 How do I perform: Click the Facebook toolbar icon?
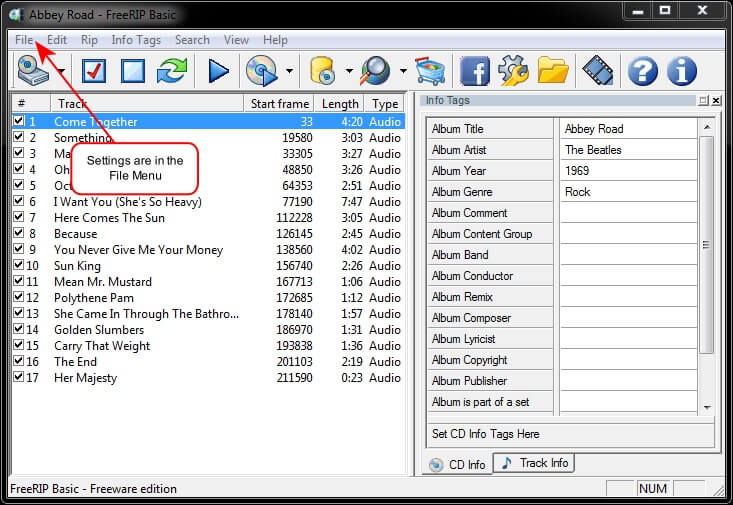tap(474, 71)
